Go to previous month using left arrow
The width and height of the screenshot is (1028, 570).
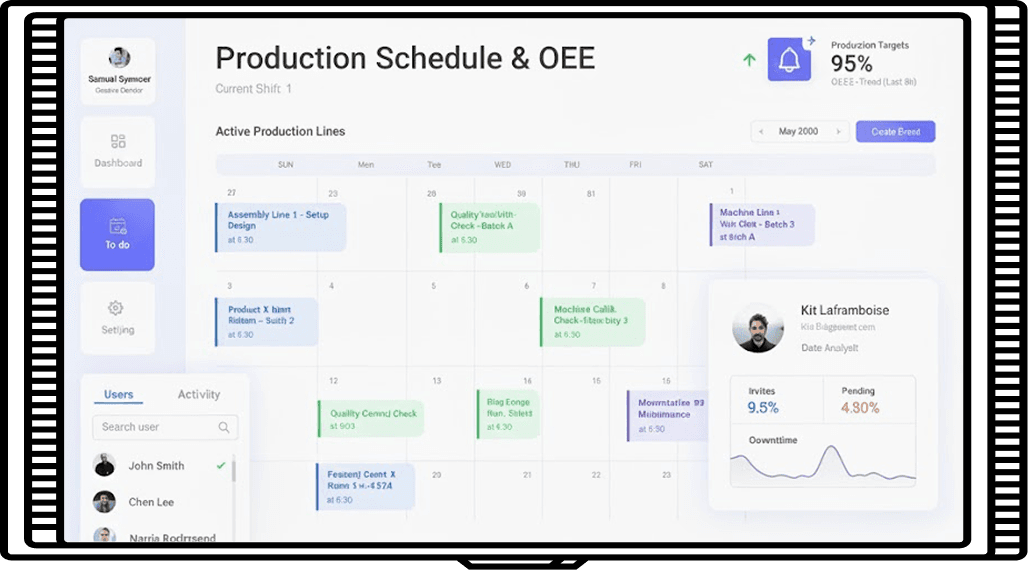tap(761, 131)
